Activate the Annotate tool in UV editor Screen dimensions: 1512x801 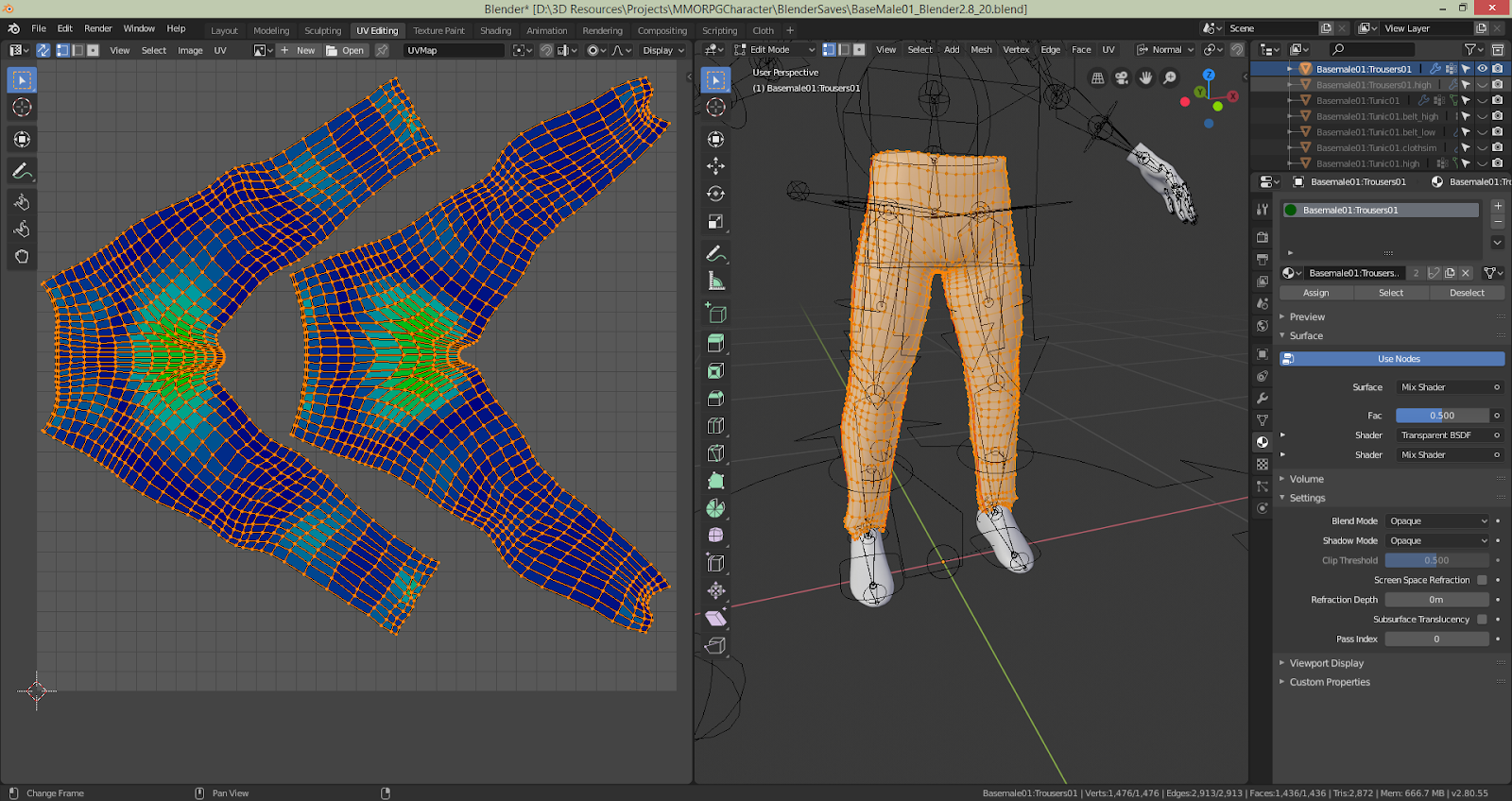[x=22, y=172]
